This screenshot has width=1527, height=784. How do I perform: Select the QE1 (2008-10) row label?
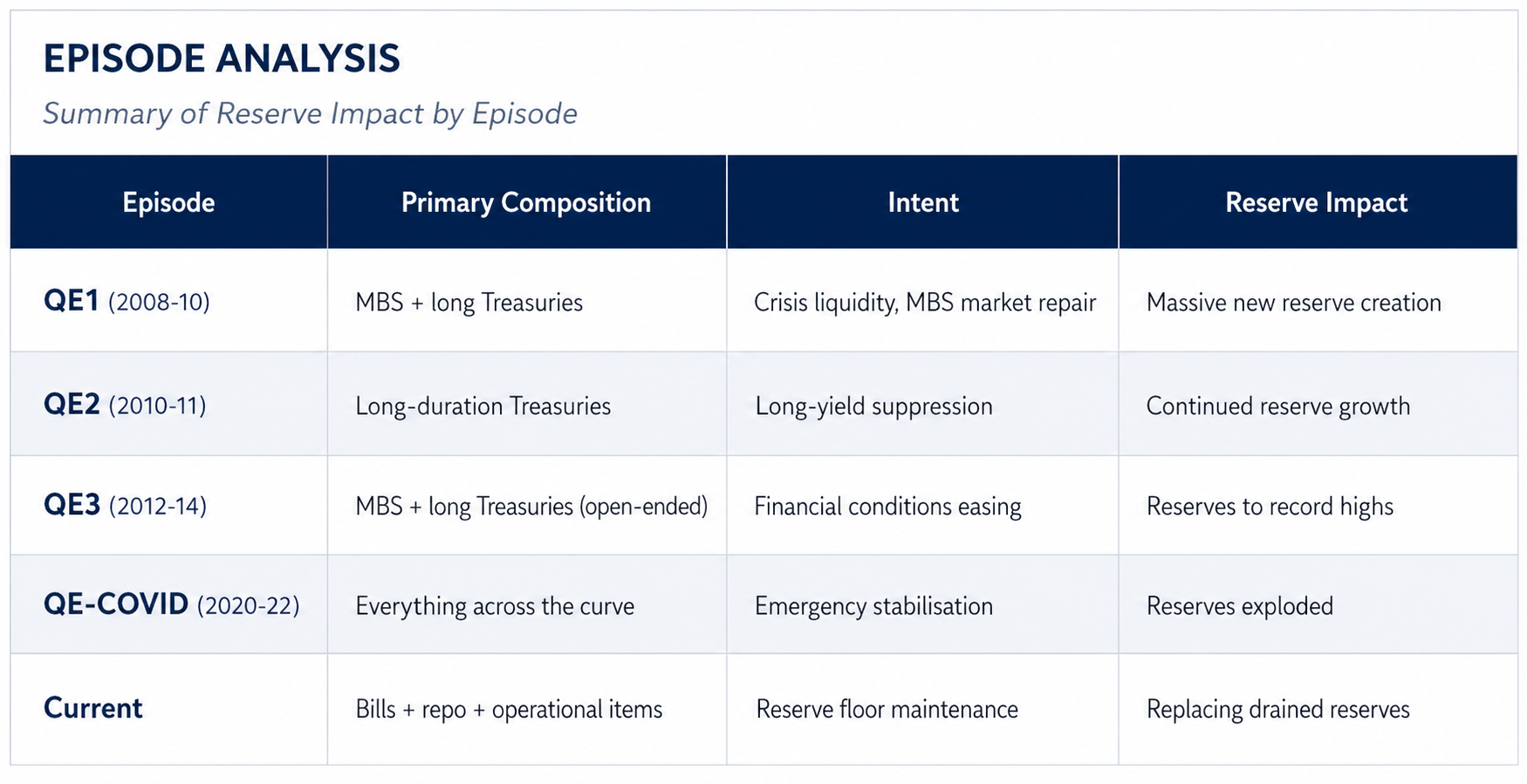tap(127, 301)
